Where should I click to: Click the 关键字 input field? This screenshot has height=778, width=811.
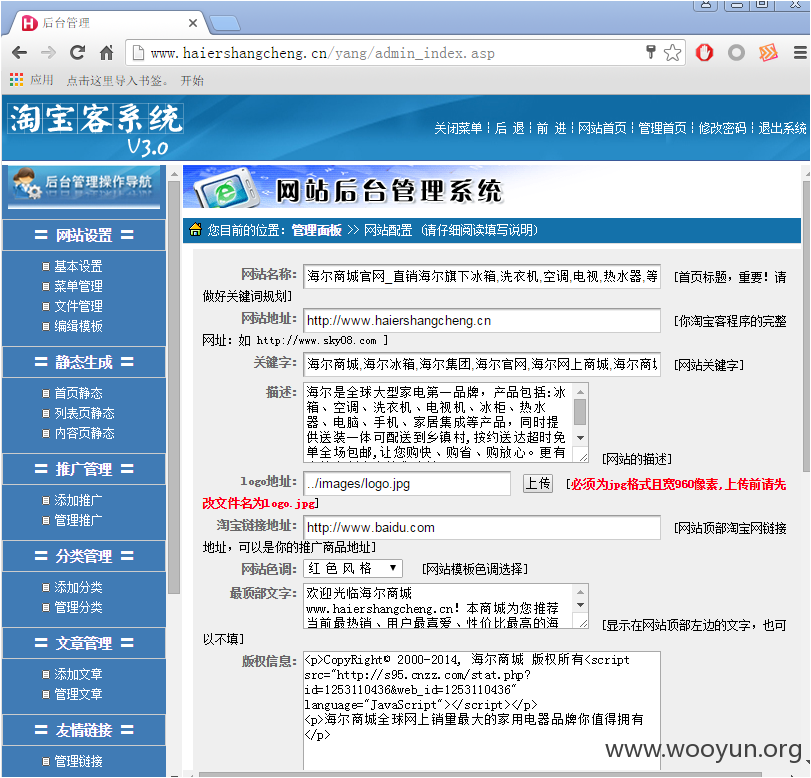pyautogui.click(x=482, y=365)
